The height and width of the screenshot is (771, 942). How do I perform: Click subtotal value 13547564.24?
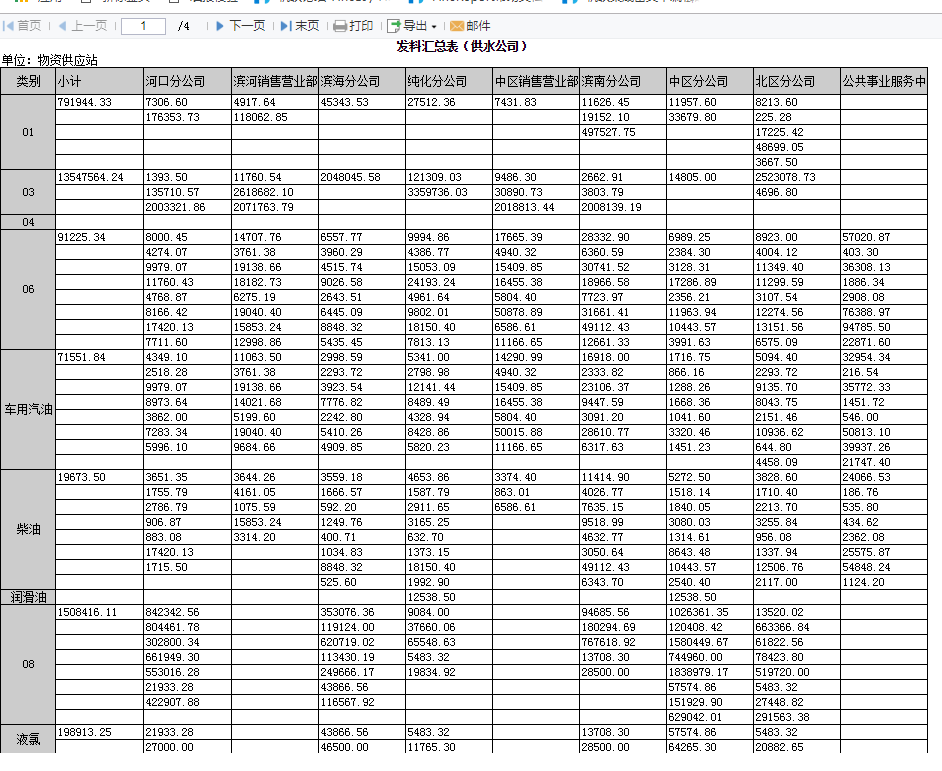point(91,177)
